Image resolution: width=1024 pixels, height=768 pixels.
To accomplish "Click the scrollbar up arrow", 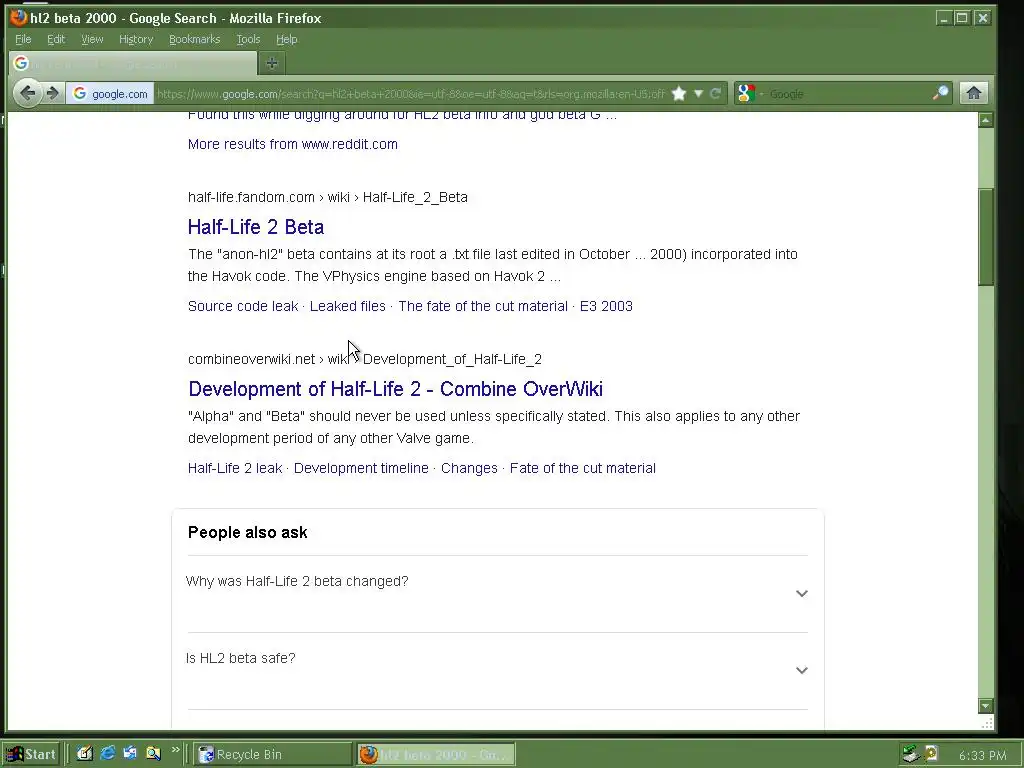I will click(985, 120).
